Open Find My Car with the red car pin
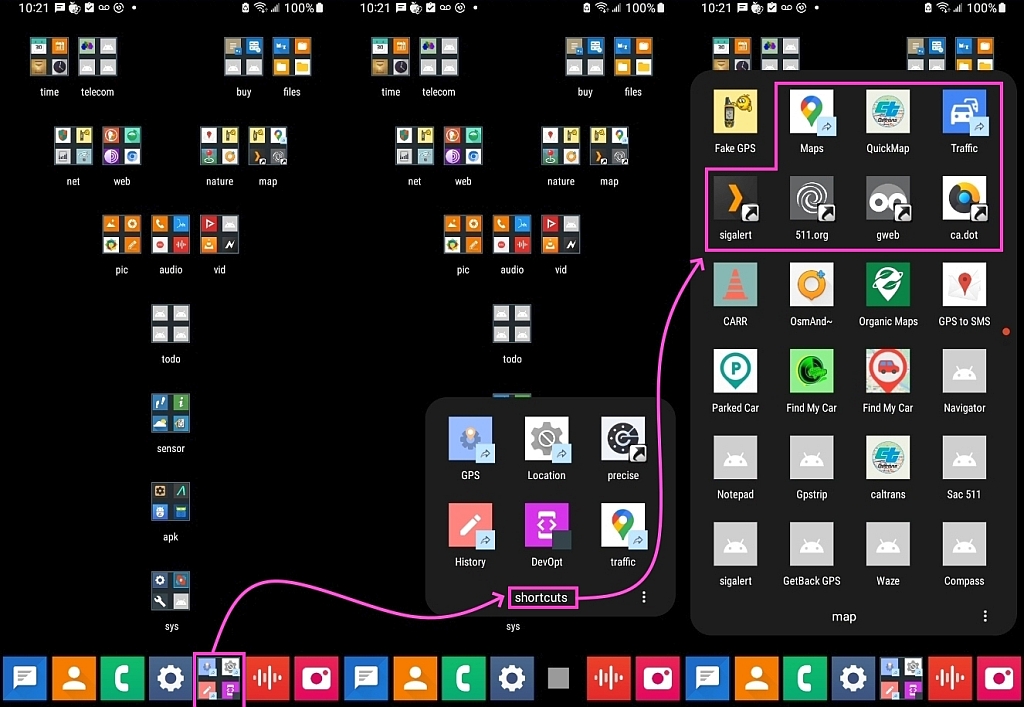The height and width of the screenshot is (707, 1024). point(888,371)
